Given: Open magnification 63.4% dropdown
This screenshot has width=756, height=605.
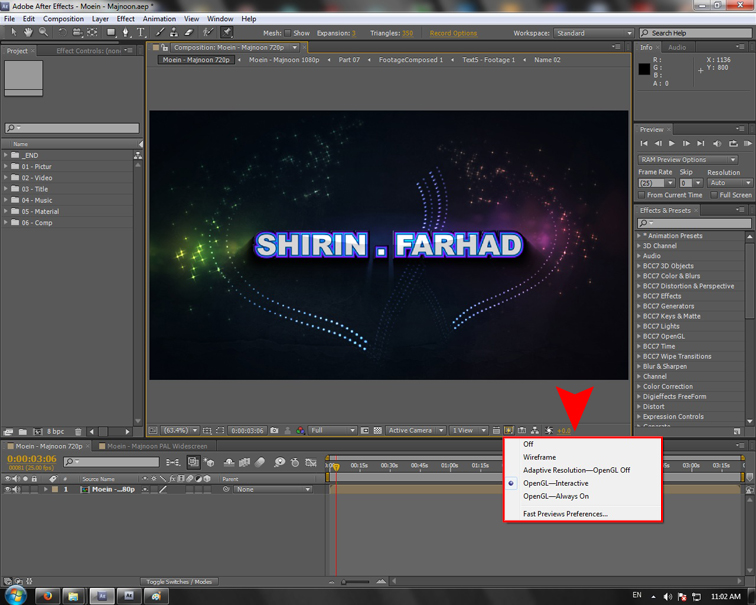Looking at the screenshot, I should (180, 430).
